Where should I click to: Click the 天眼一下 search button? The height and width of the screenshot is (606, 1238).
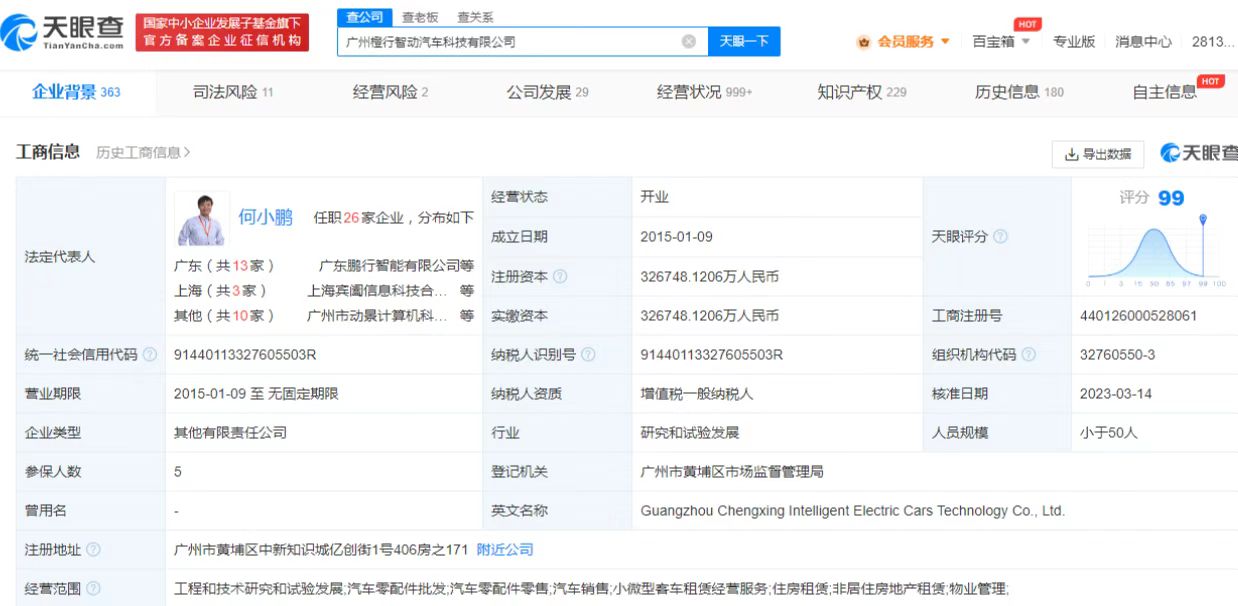point(744,41)
